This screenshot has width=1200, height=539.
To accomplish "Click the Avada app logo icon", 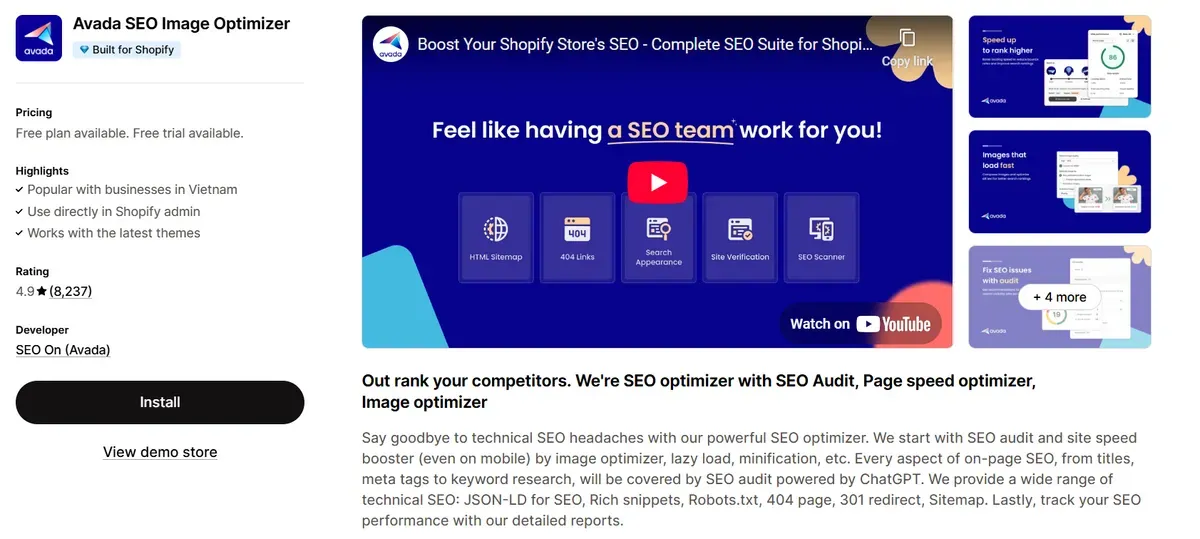I will [39, 38].
